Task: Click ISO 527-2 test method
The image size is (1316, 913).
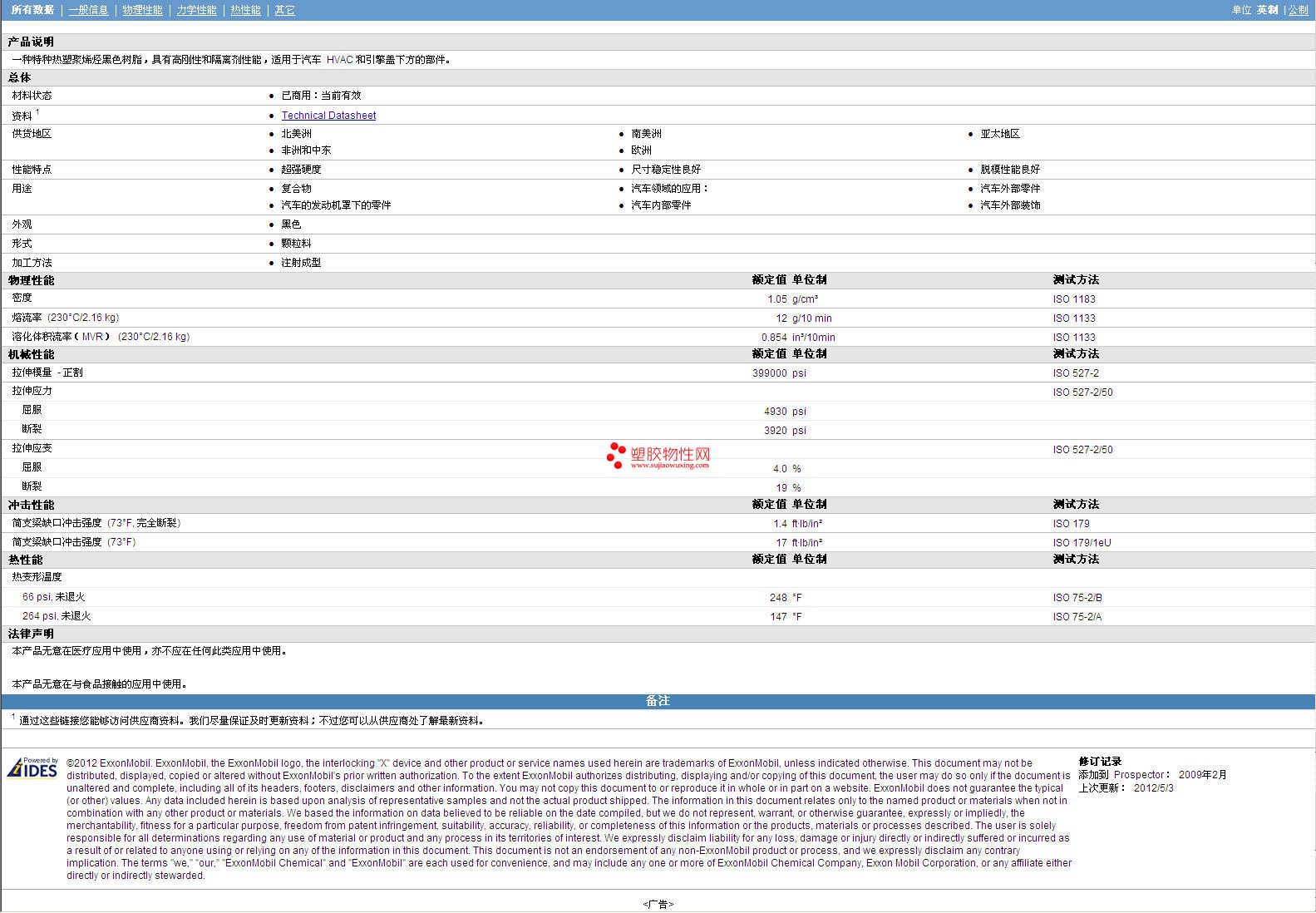Action: pos(1076,373)
